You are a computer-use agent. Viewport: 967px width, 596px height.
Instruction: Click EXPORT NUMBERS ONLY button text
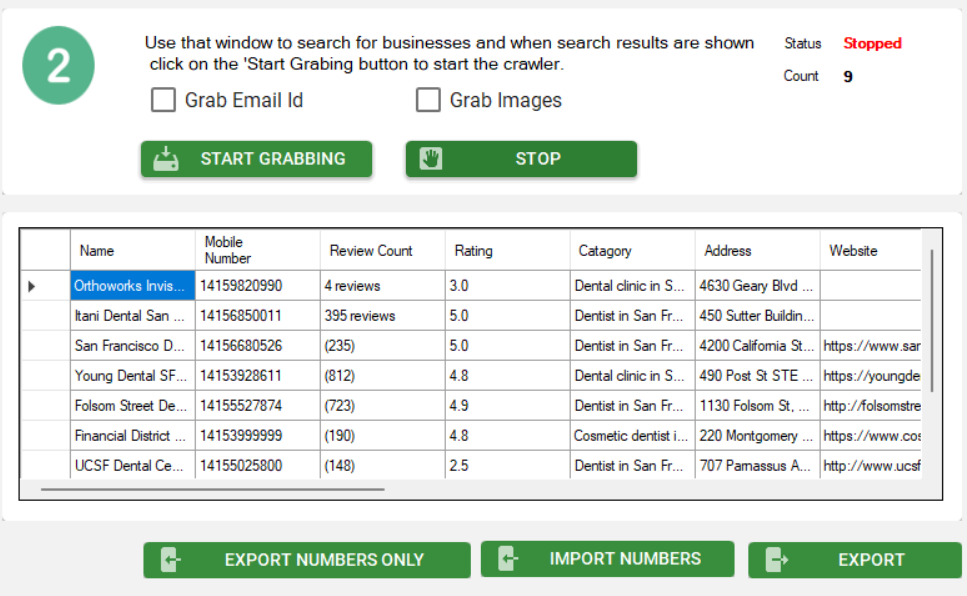click(324, 560)
